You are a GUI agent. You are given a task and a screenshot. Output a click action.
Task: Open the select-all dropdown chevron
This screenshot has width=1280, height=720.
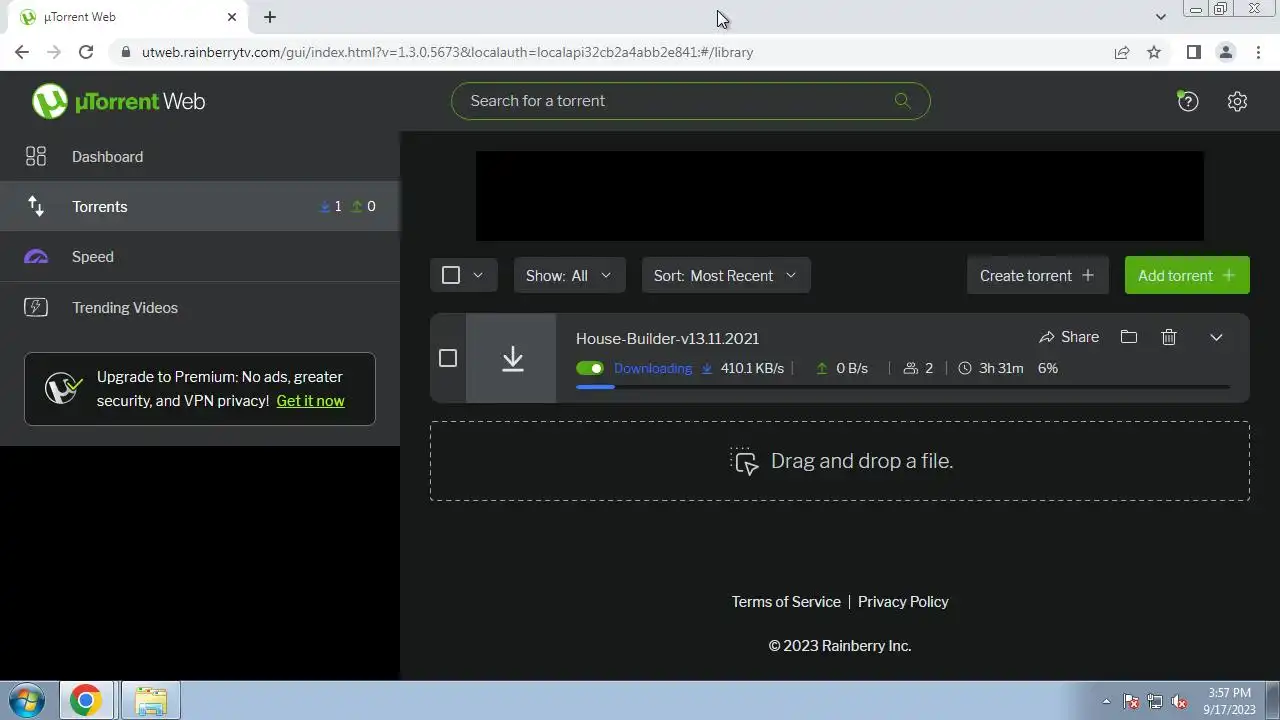tap(478, 275)
